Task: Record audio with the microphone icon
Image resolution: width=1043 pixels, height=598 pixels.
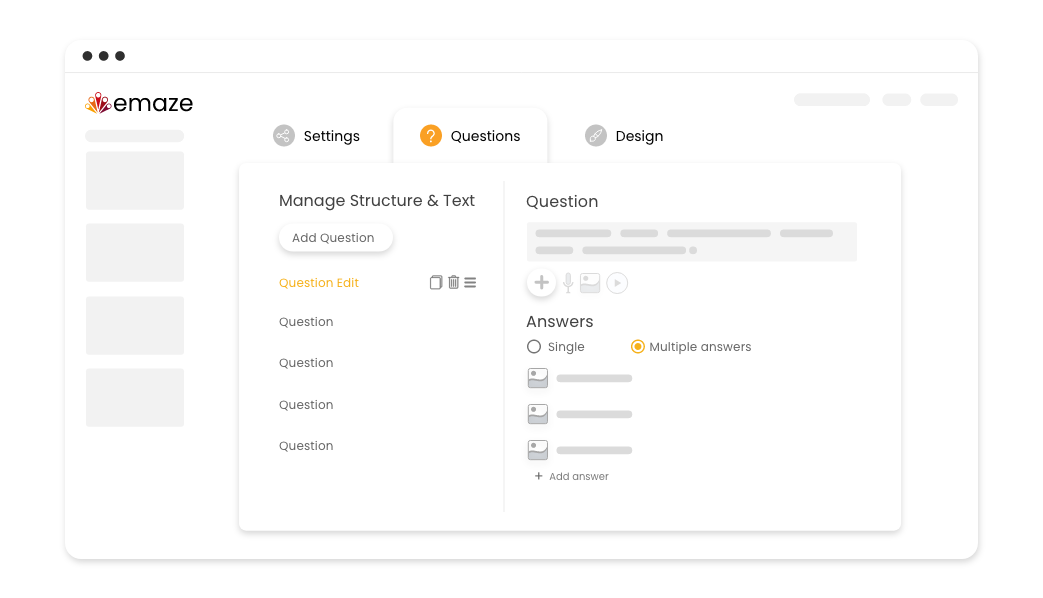Action: click(567, 283)
